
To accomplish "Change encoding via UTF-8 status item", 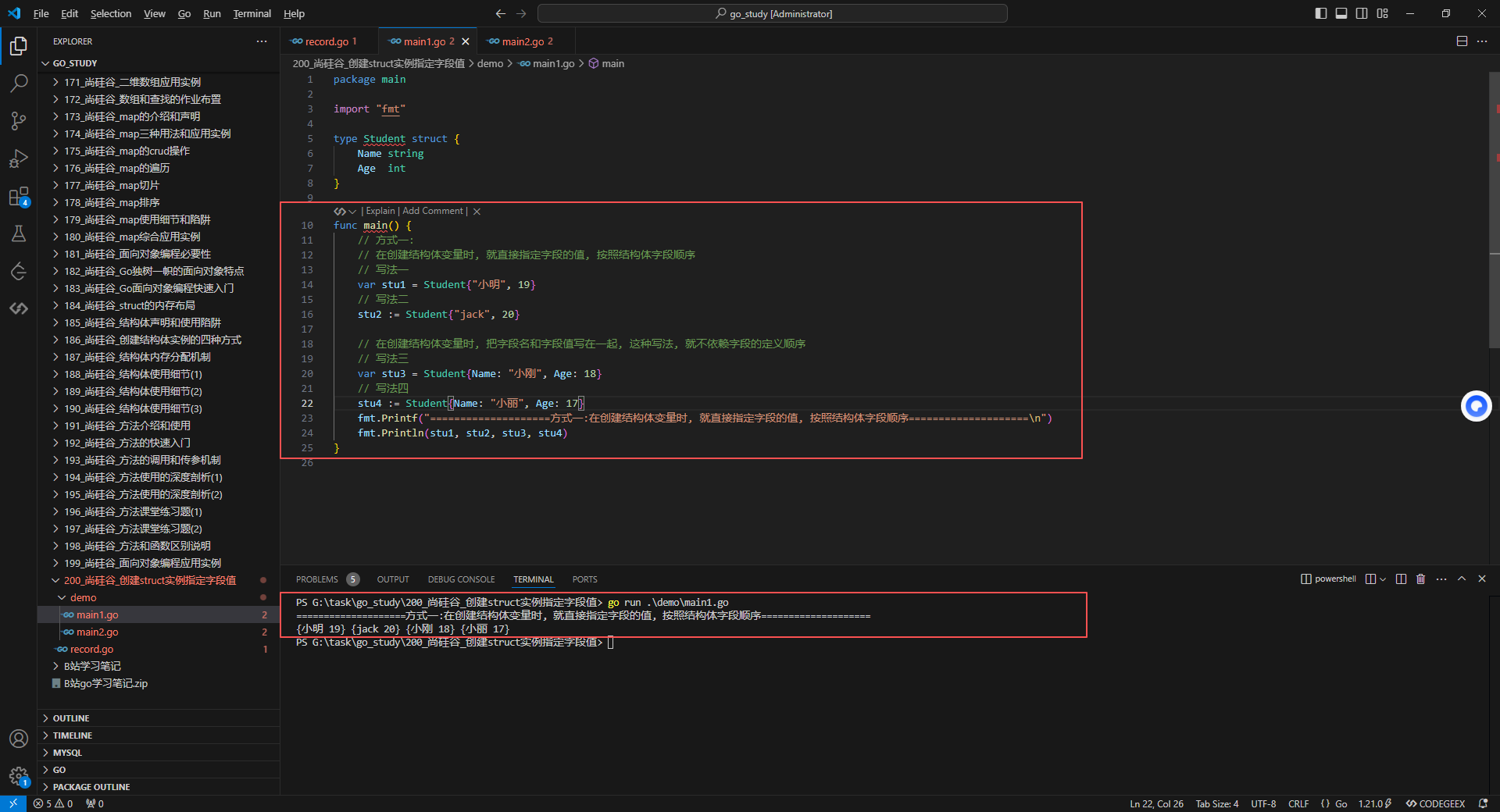I will pos(1263,803).
